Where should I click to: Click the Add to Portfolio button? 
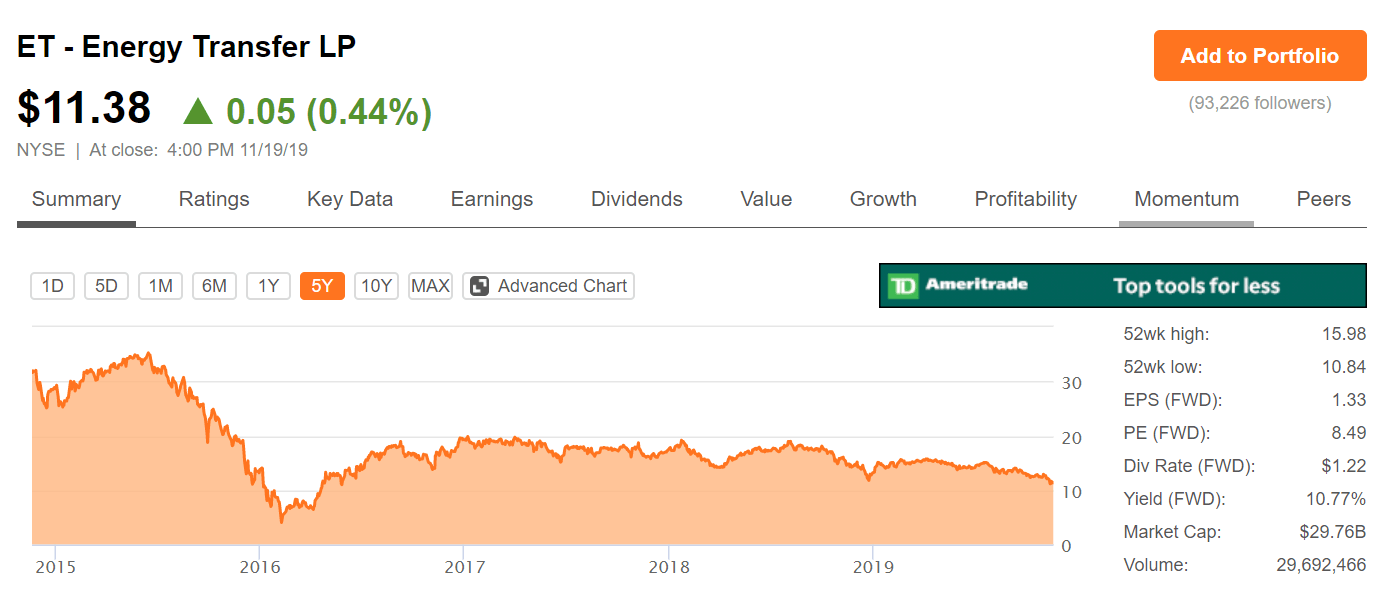[x=1259, y=56]
